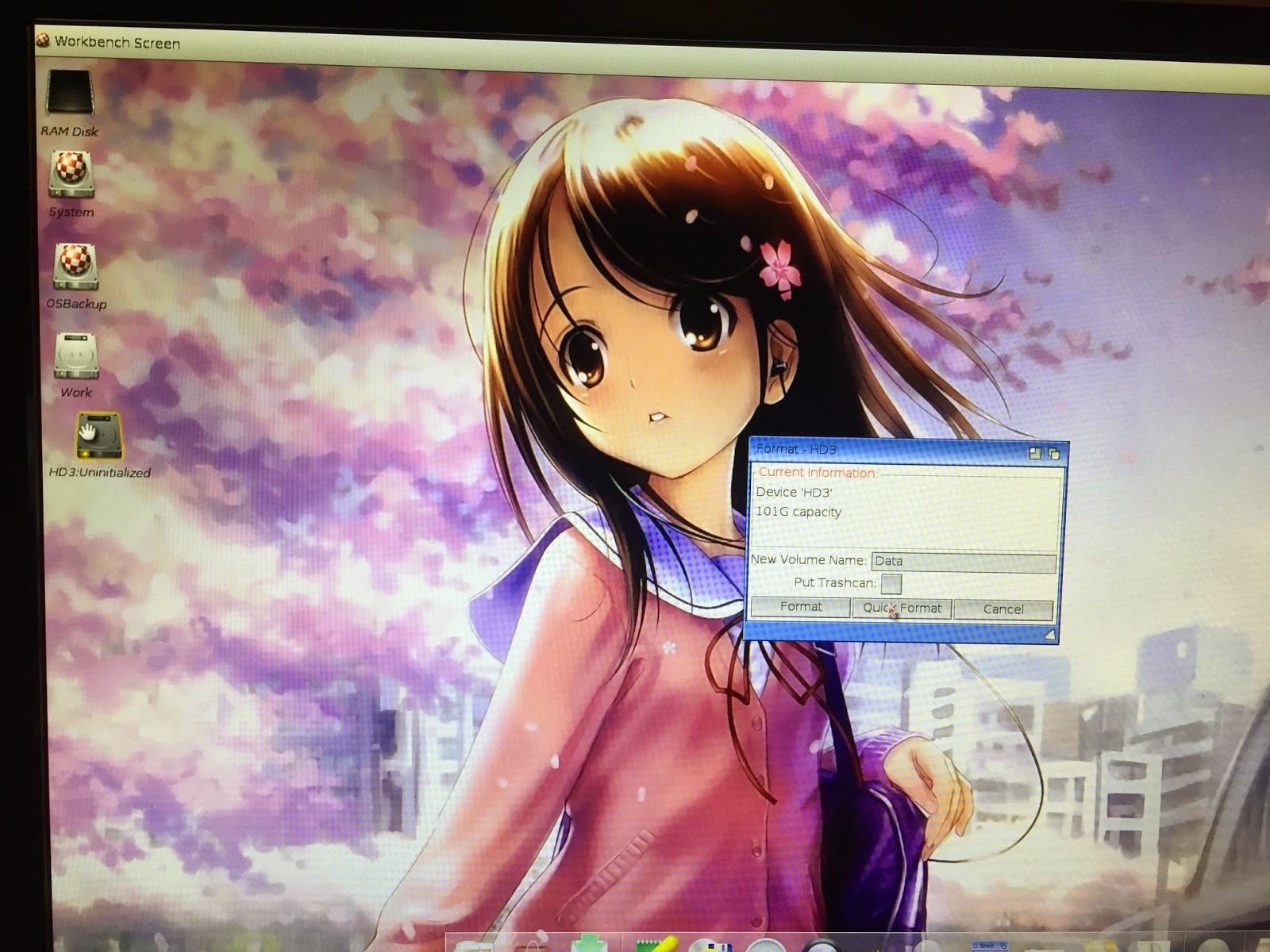
Task: Click the resize gadget of Format window
Action: click(1050, 635)
